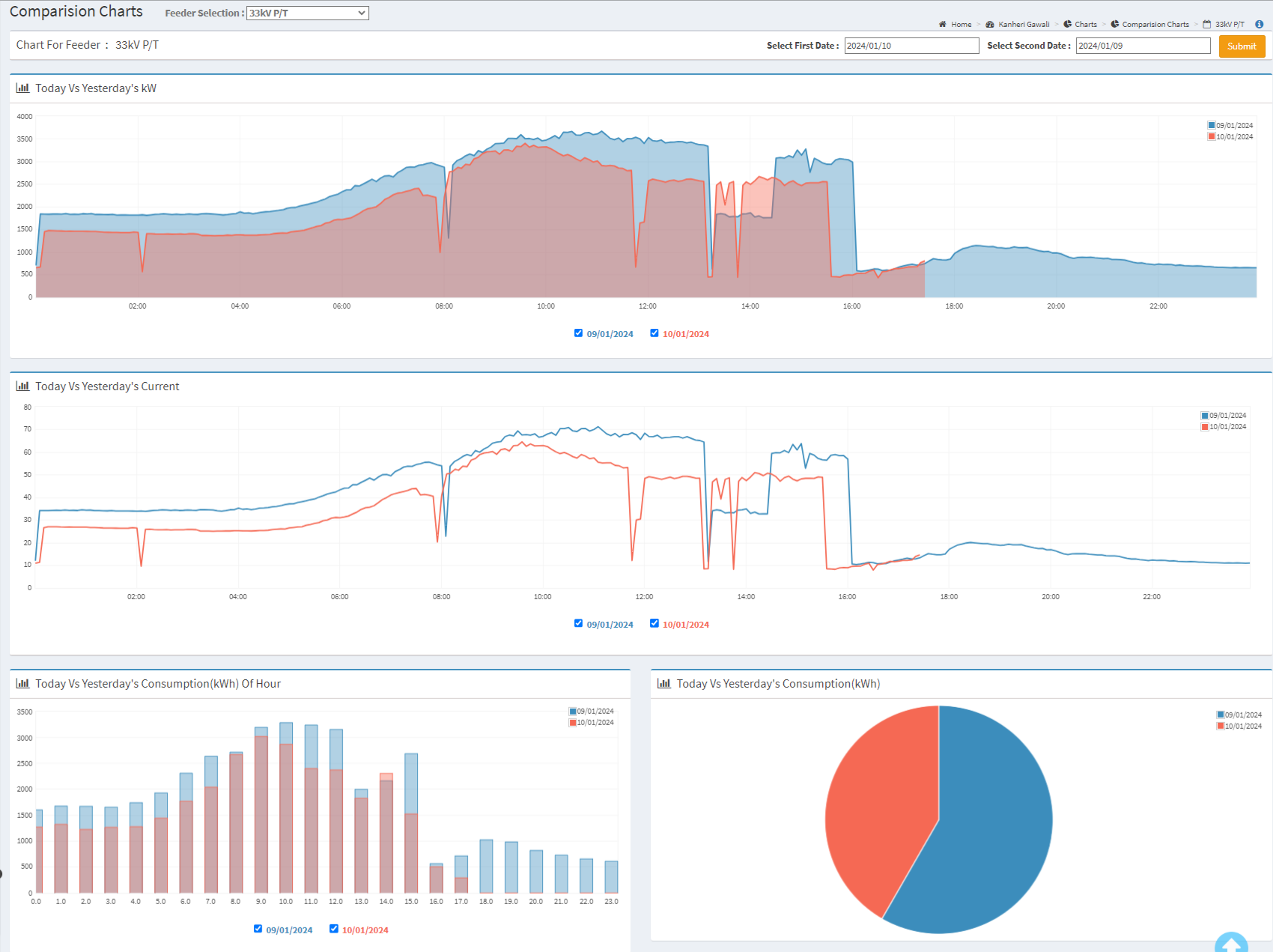Screen dimensions: 1273x952
Task: Click red 10/01/2024 legend swatch in pie chart
Action: click(x=1221, y=727)
